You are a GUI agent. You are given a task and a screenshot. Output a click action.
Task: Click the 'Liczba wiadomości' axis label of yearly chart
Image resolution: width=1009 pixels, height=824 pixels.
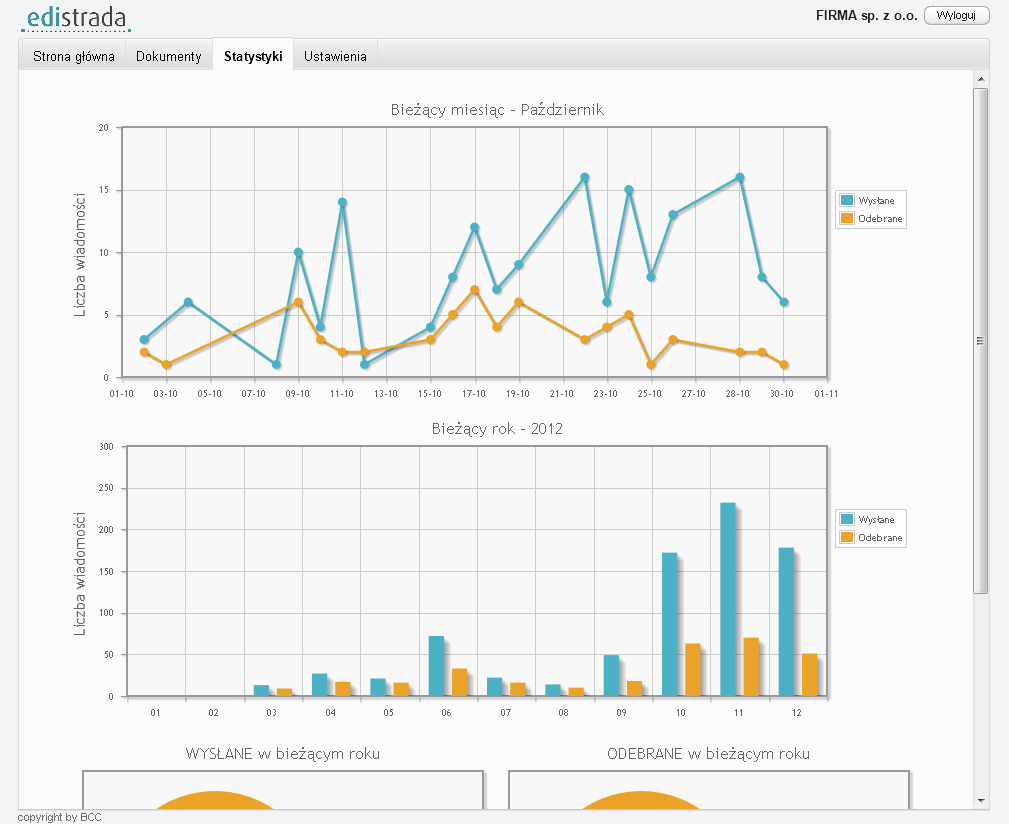(80, 574)
